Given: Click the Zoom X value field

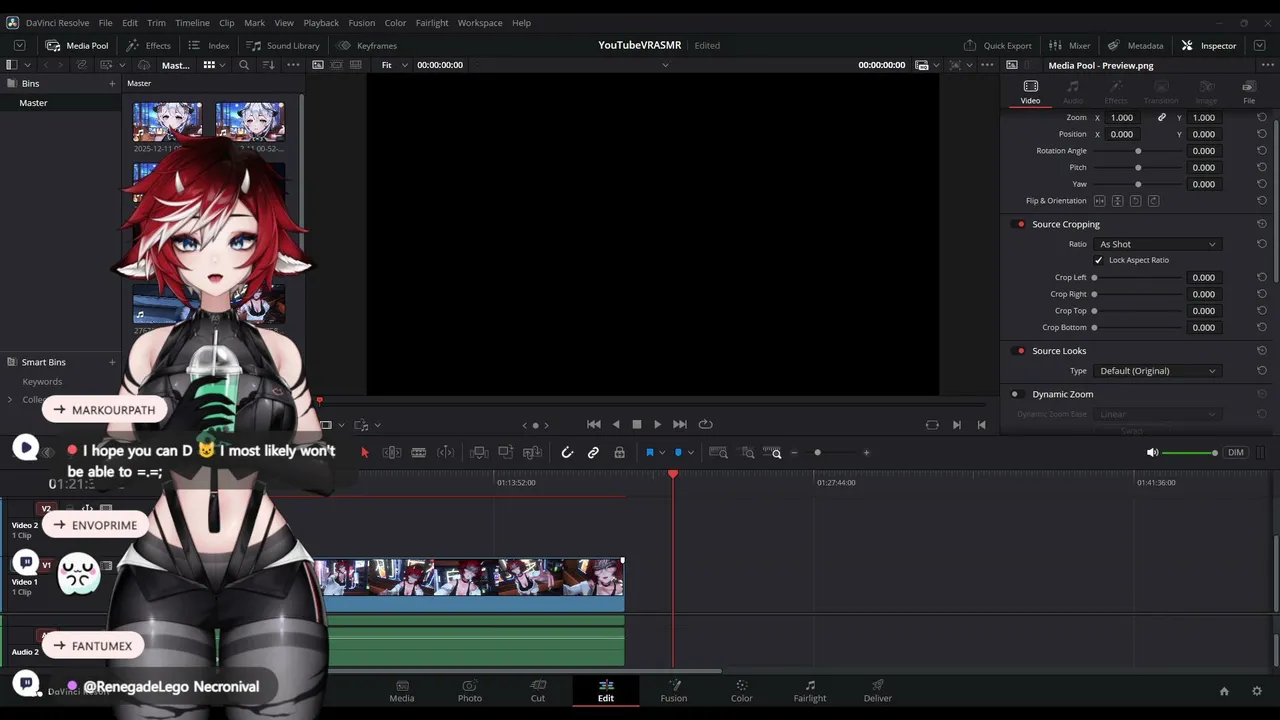Looking at the screenshot, I should point(1122,118).
